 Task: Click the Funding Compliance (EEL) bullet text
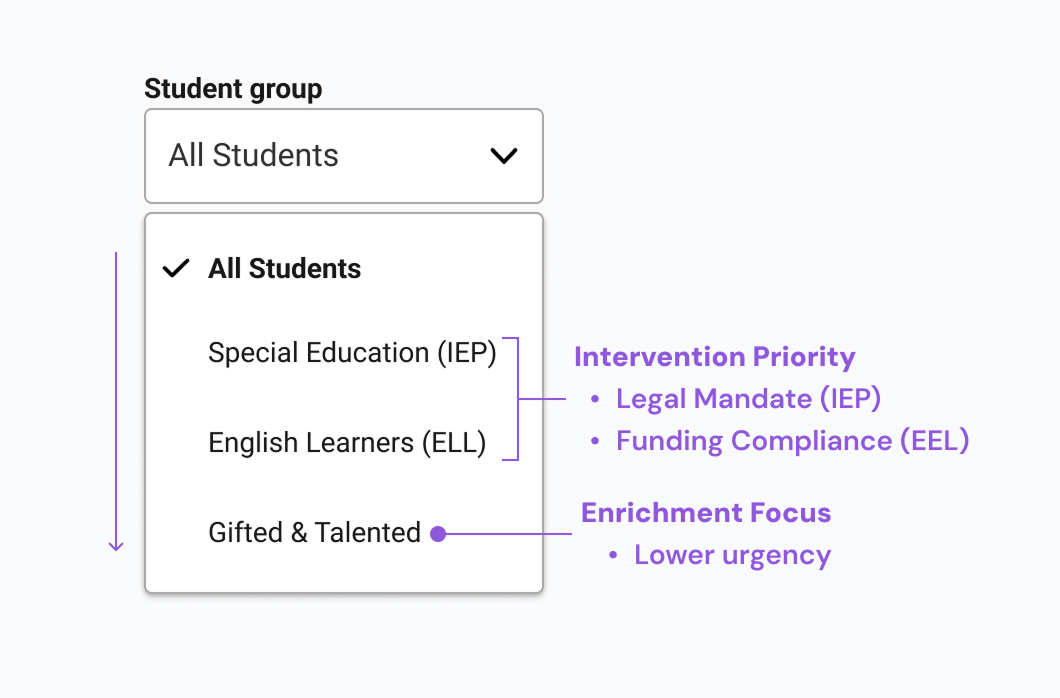(x=792, y=441)
